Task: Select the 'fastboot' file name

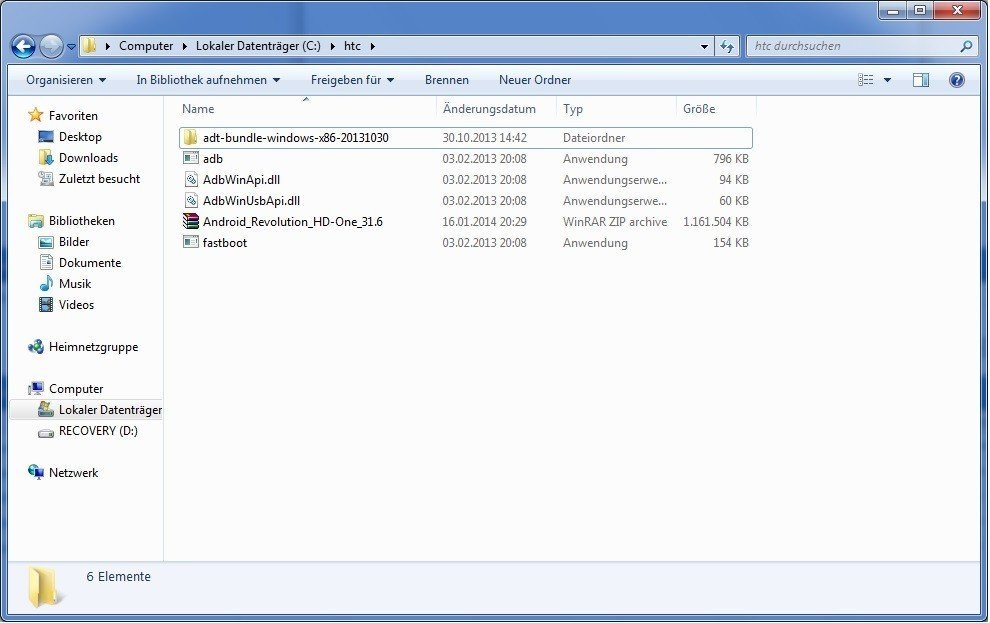Action: (x=225, y=243)
